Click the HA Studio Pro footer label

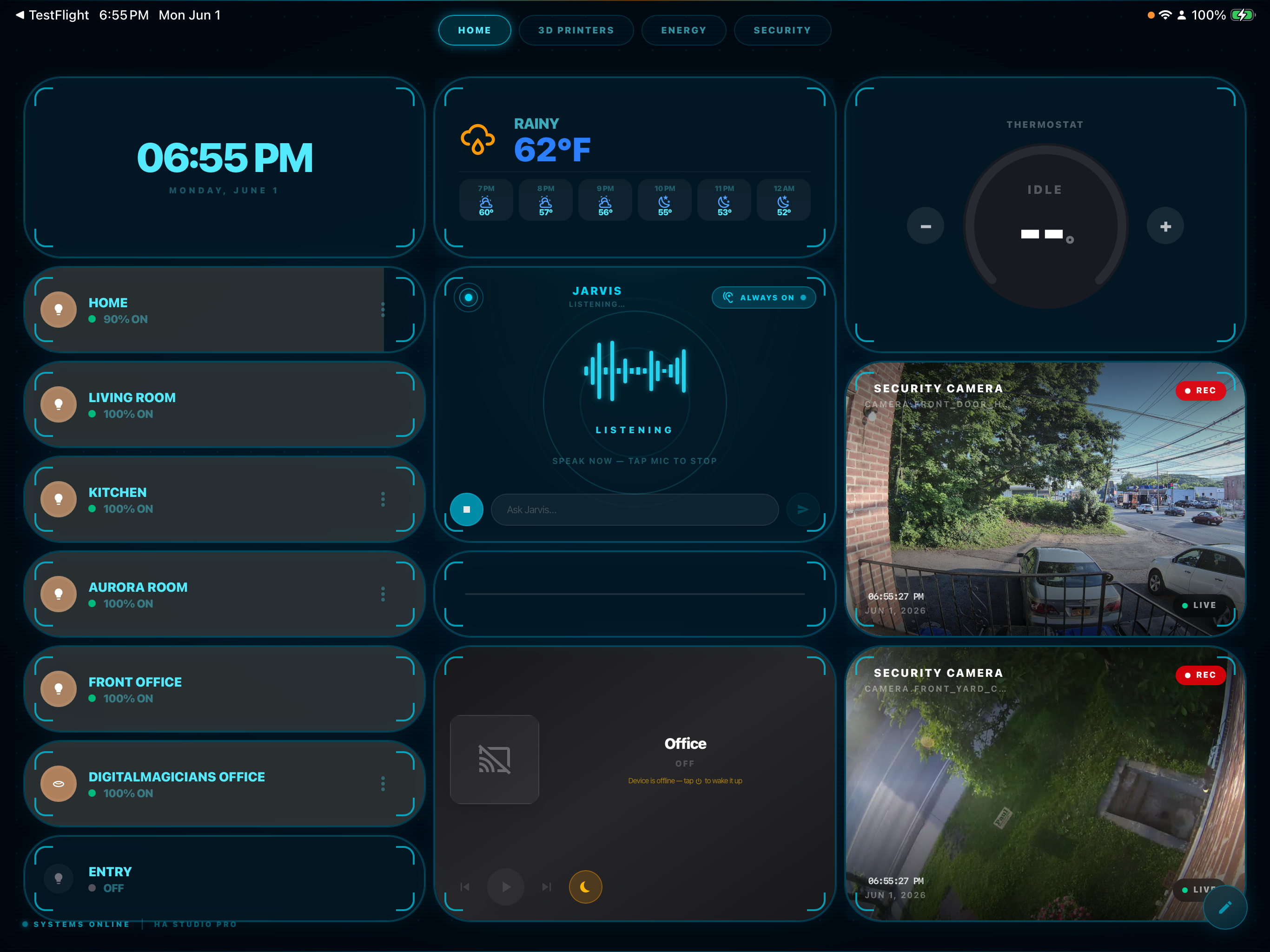pos(195,924)
